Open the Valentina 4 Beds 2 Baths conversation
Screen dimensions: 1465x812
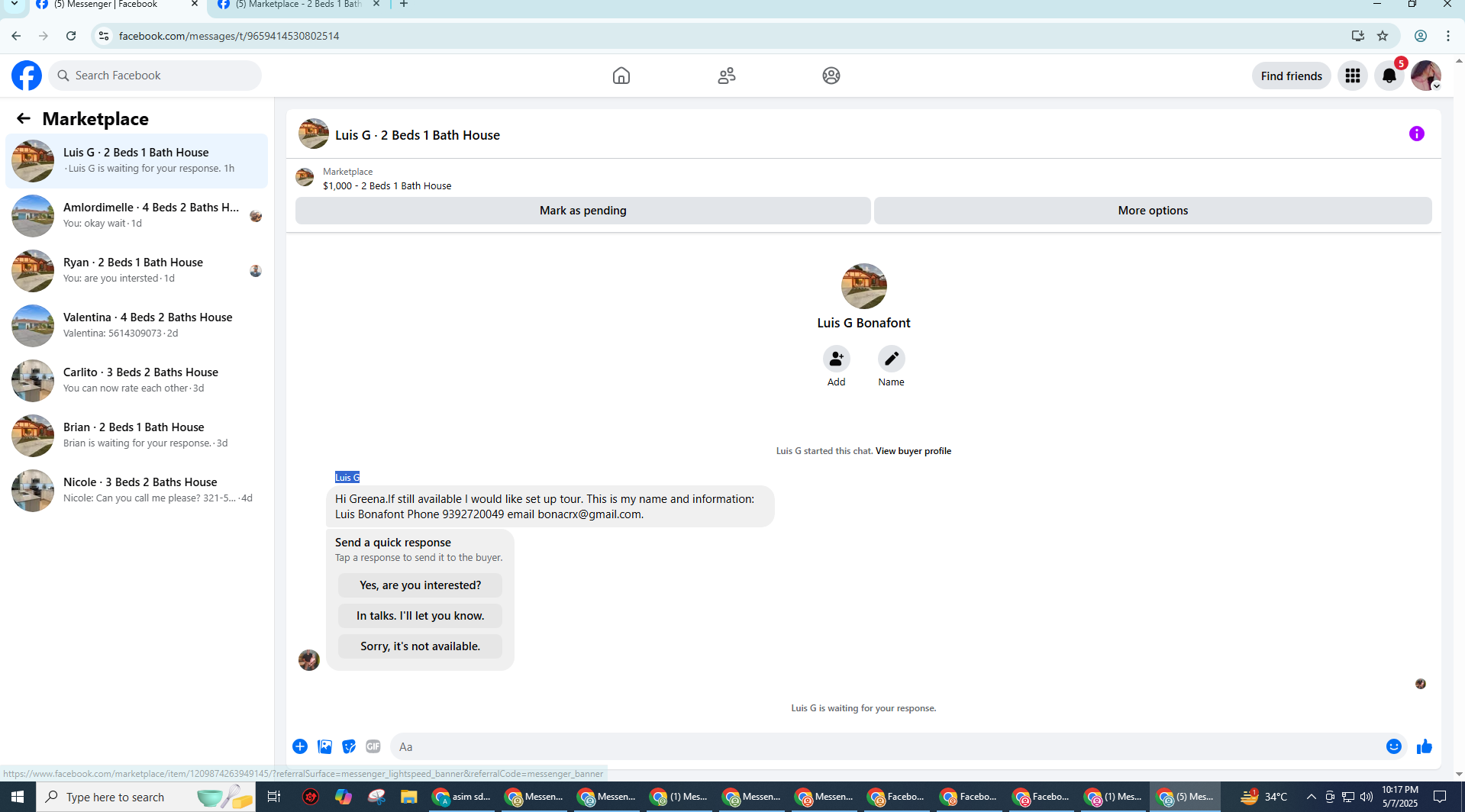click(137, 326)
